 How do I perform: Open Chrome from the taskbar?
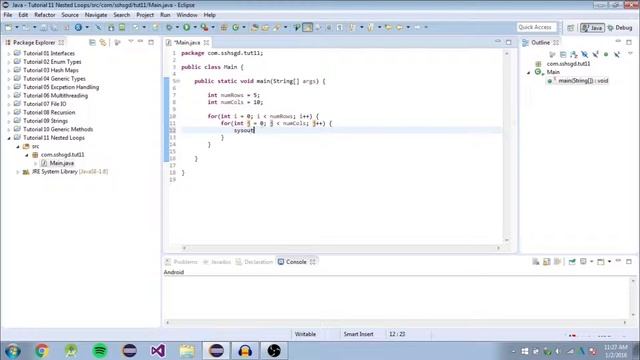coord(42,351)
